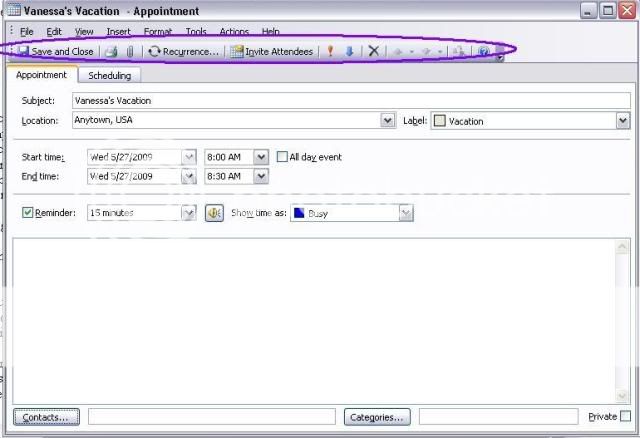
Task: Click the Contacts... button
Action: 47,416
